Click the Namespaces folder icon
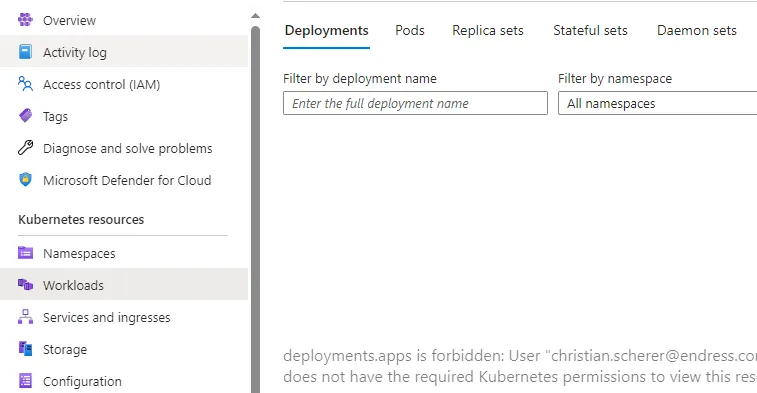Screen dimensions: 757x393 (x=25, y=253)
